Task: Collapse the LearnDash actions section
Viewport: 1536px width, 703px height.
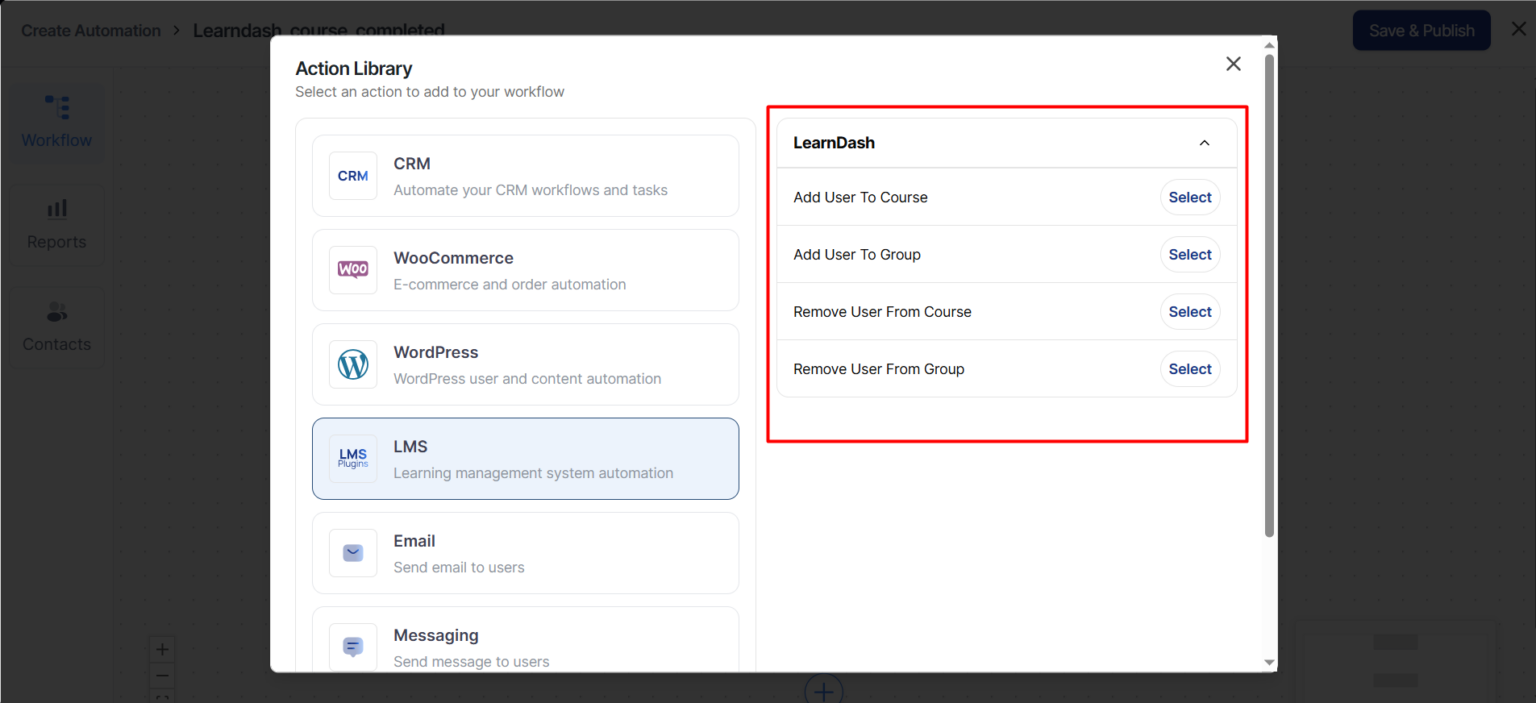Action: click(x=1204, y=142)
